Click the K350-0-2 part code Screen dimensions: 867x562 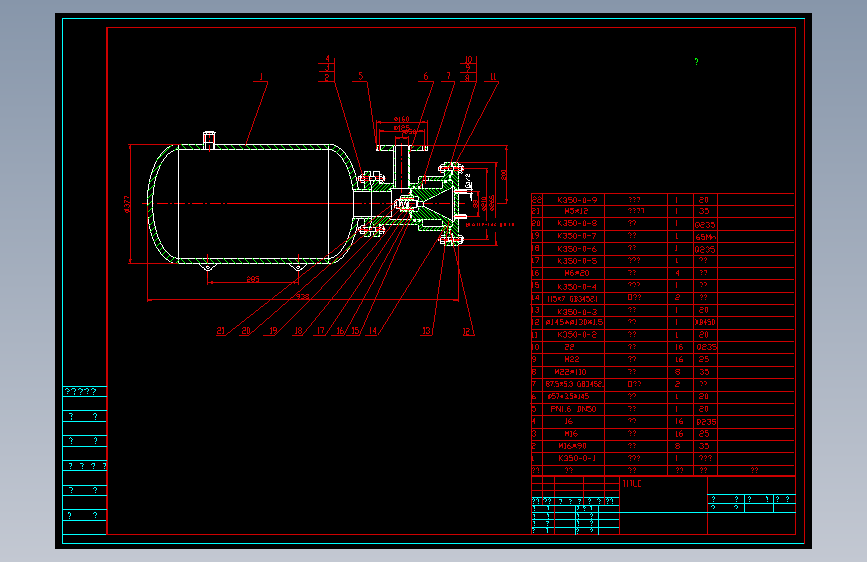577,335
